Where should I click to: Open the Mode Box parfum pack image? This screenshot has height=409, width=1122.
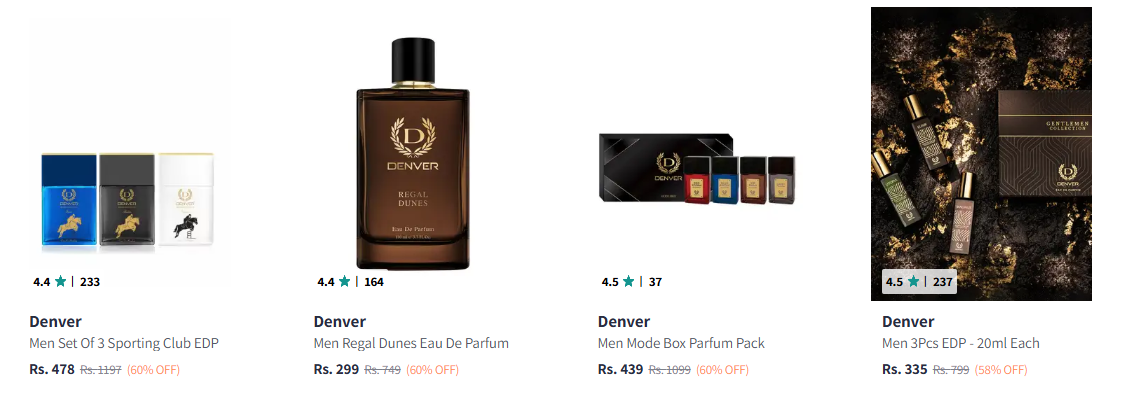click(697, 169)
